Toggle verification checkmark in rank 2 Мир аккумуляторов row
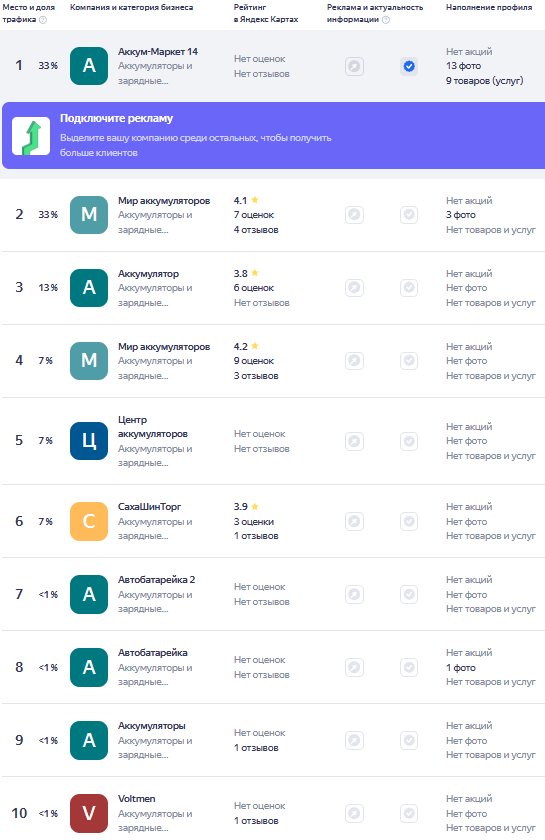The width and height of the screenshot is (545, 840). point(409,215)
